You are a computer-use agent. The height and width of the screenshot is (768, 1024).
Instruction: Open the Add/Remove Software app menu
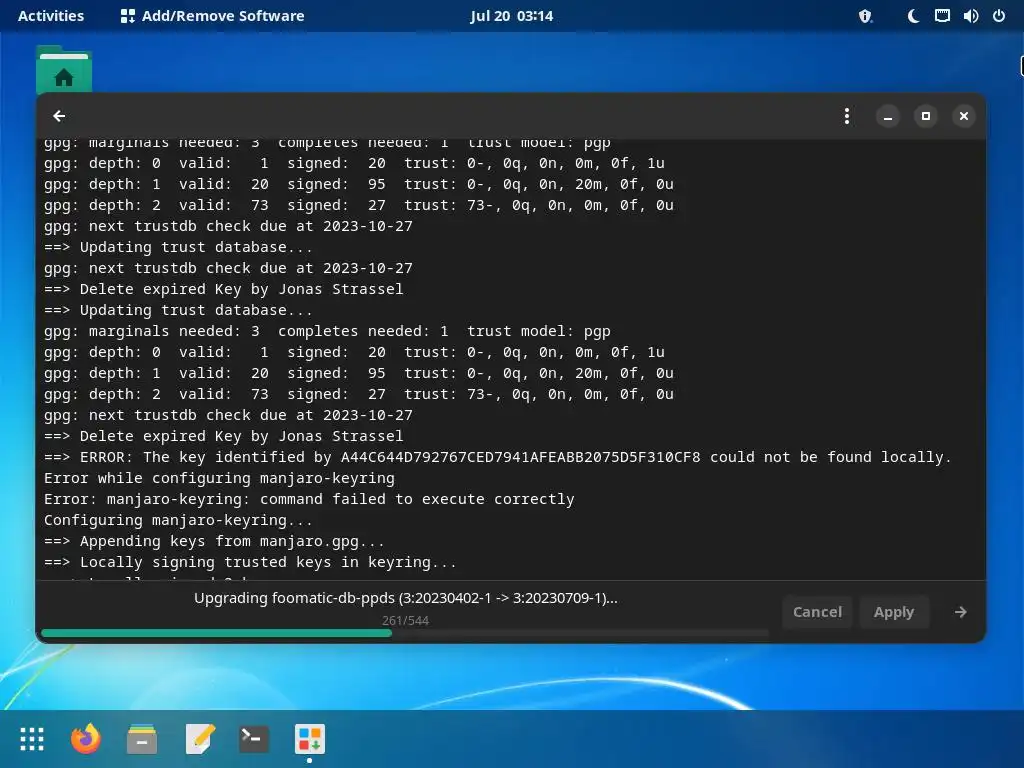coord(213,16)
